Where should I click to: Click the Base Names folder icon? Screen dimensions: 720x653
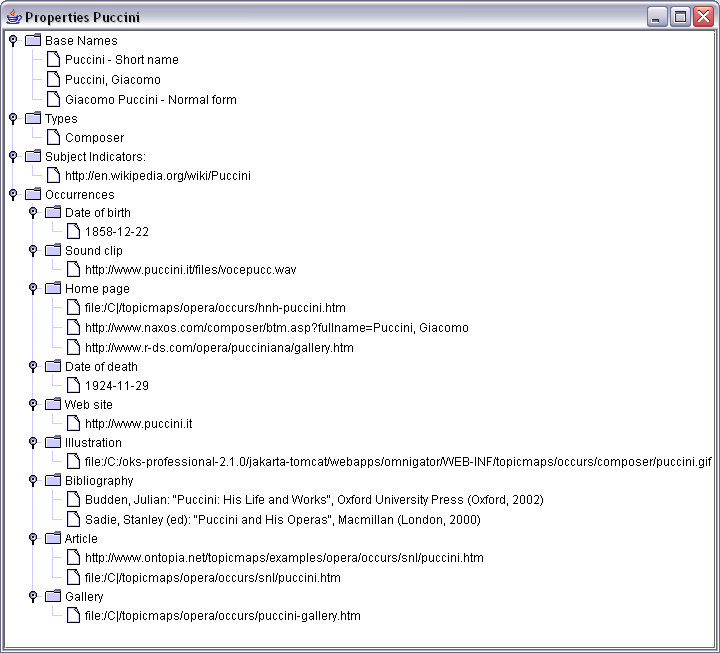click(x=33, y=41)
